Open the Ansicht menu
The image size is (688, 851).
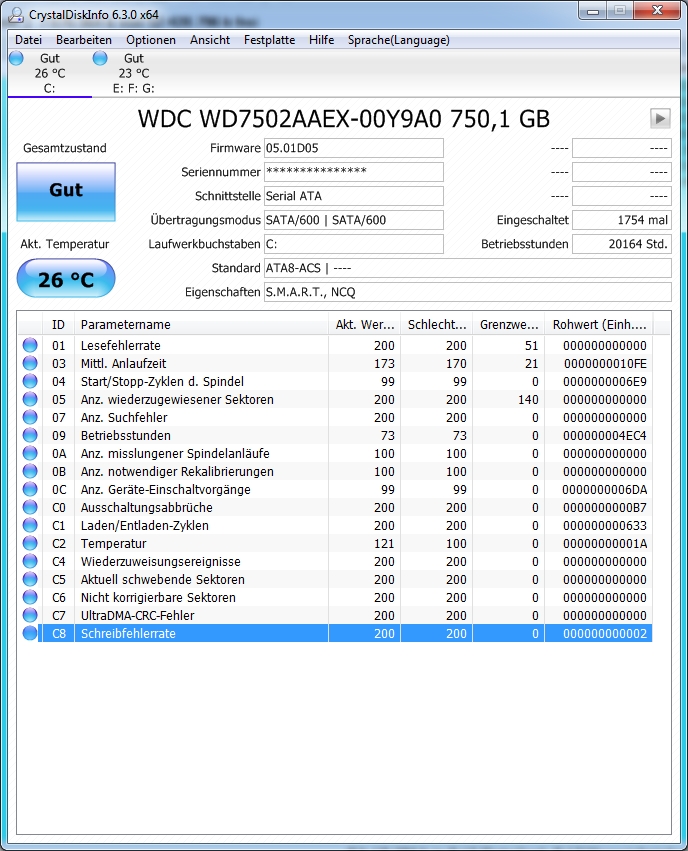pyautogui.click(x=210, y=40)
